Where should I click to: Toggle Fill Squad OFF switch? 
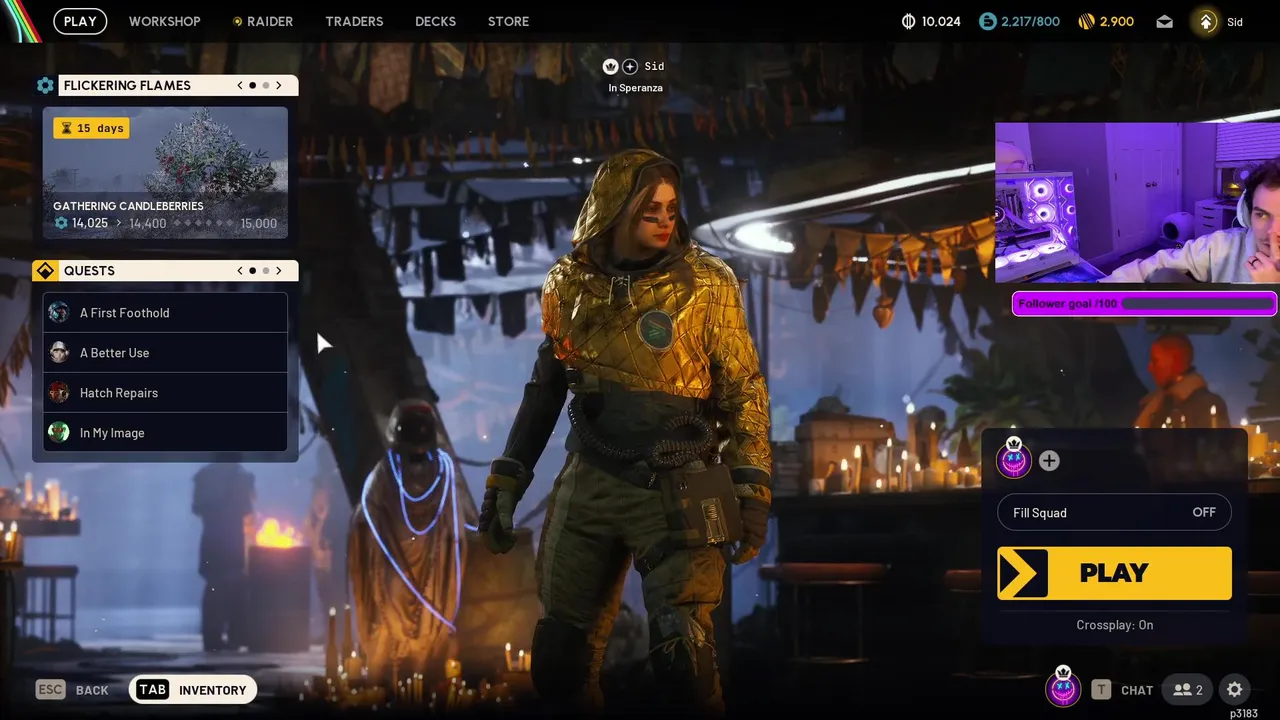pyautogui.click(x=1114, y=512)
